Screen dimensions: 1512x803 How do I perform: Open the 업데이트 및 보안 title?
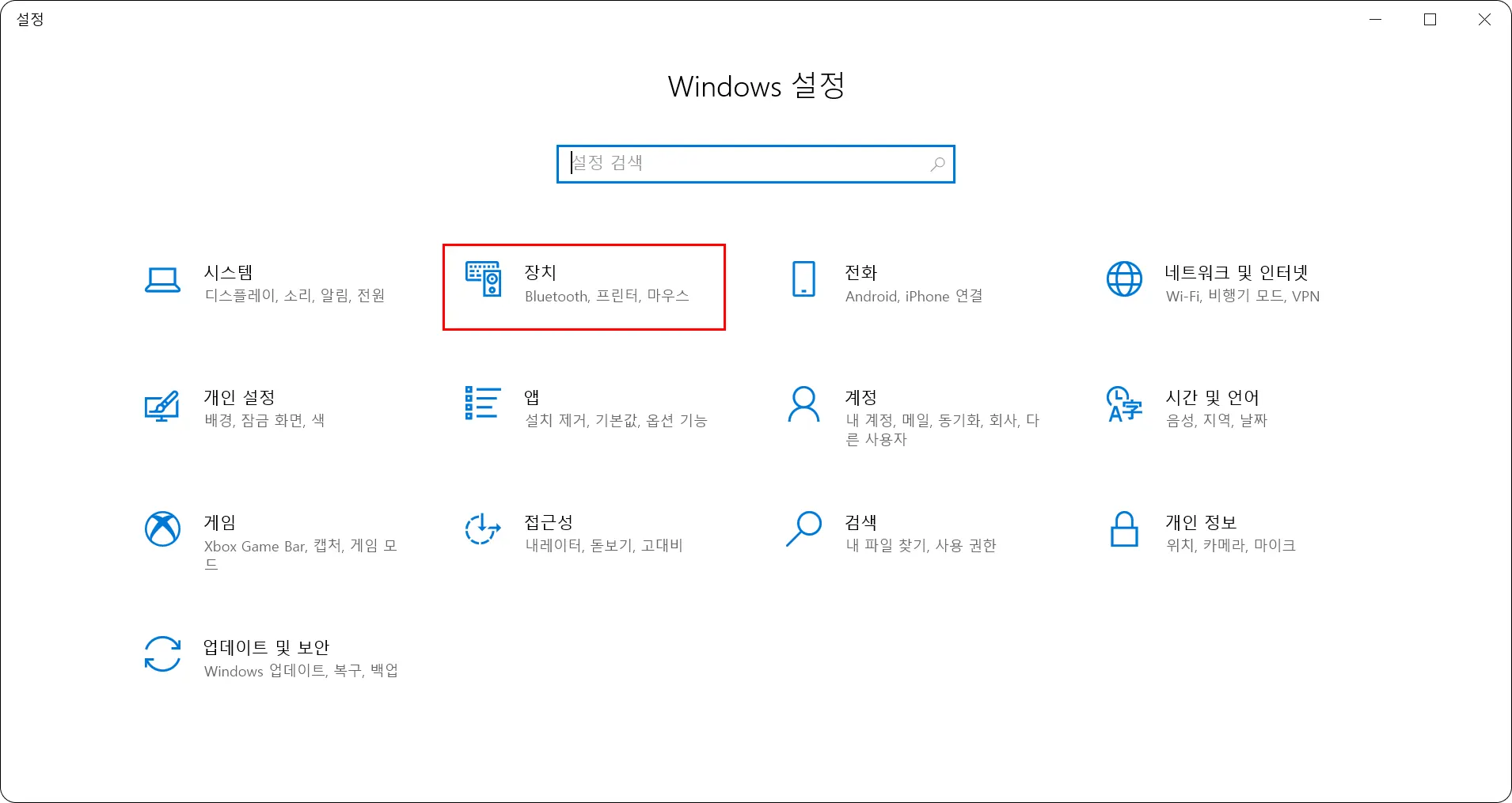coord(267,647)
